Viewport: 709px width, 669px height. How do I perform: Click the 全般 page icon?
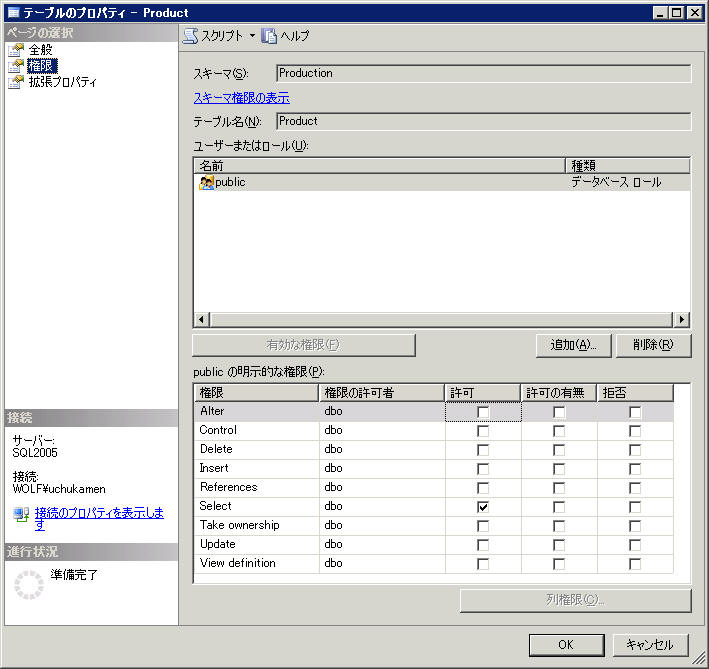[x=16, y=50]
